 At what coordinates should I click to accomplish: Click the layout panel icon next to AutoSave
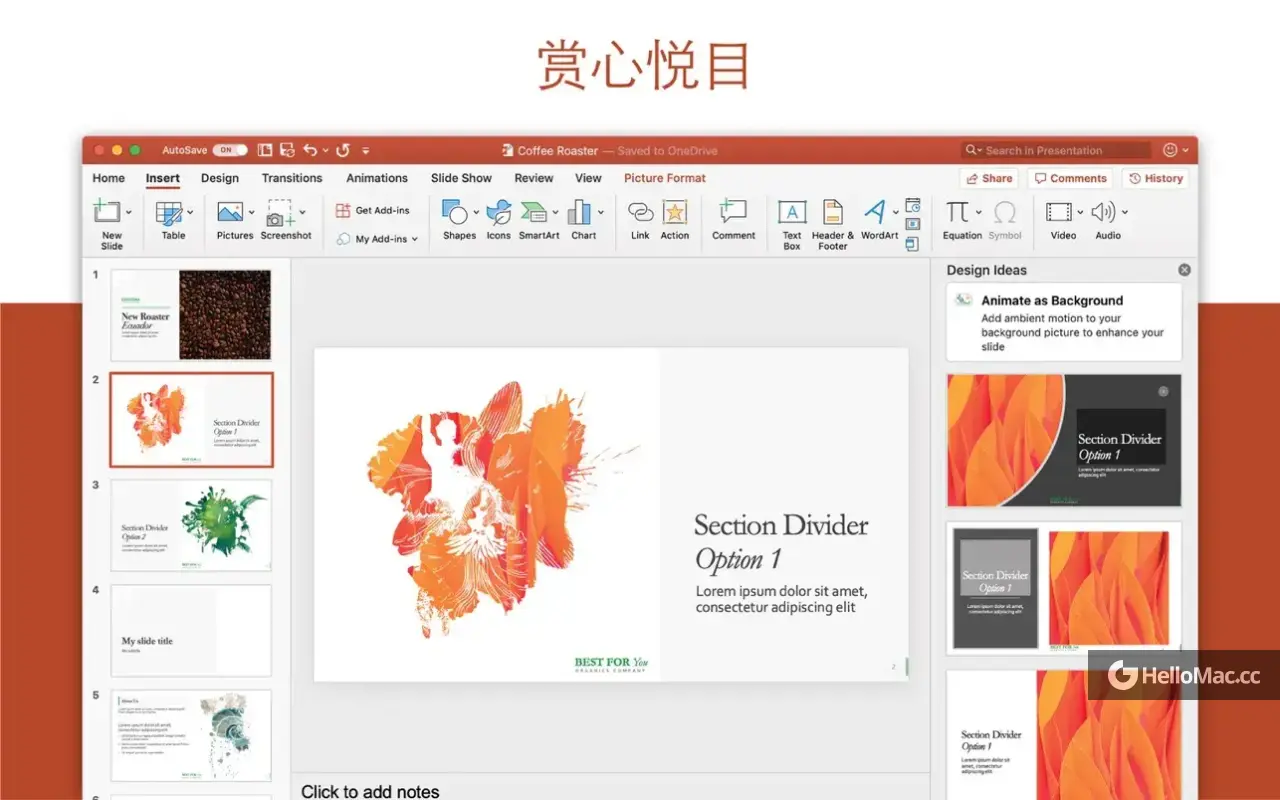pyautogui.click(x=265, y=150)
